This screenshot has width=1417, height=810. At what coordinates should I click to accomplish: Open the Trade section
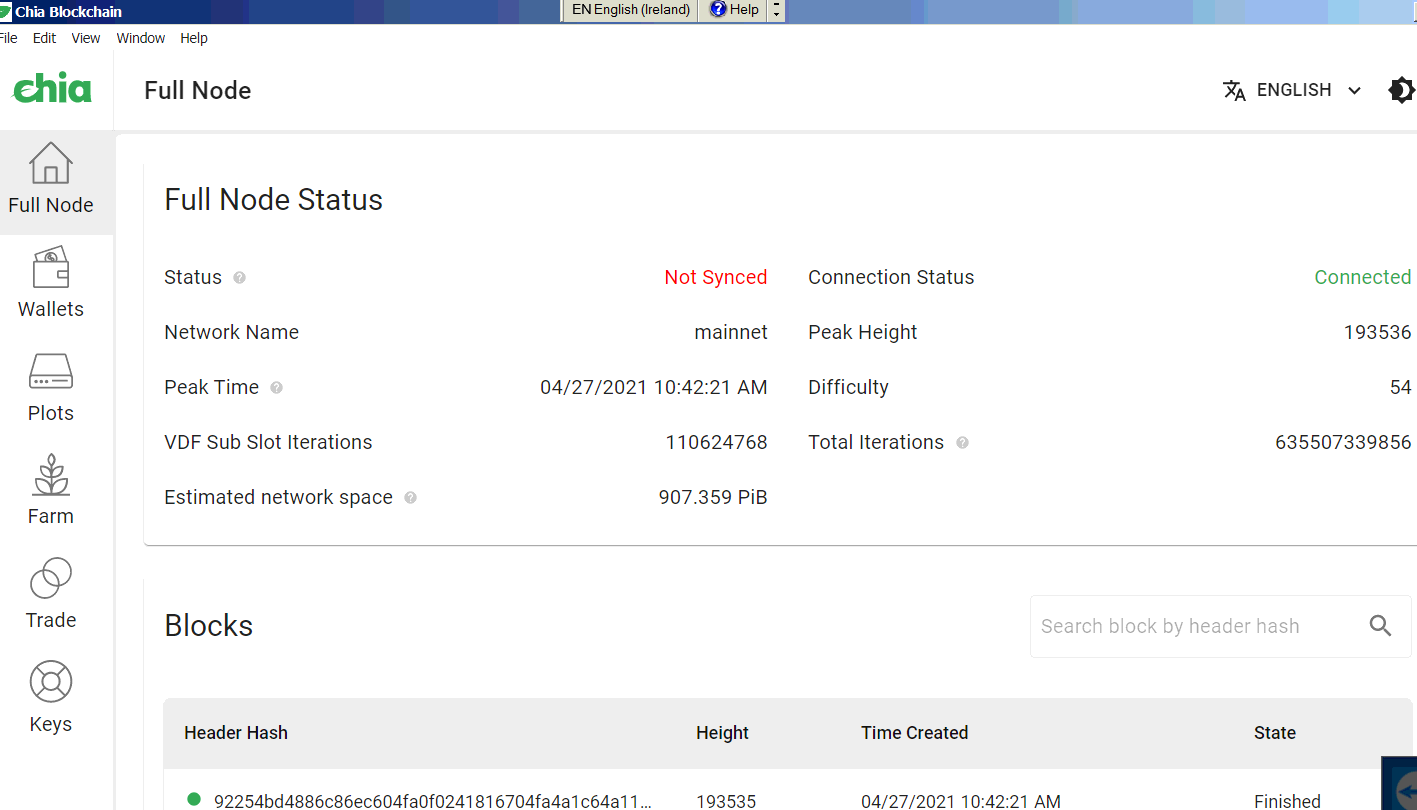coord(51,595)
